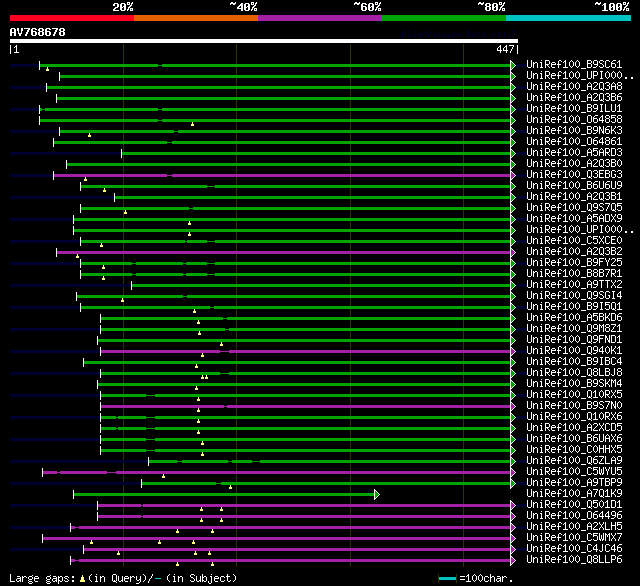This screenshot has width=640, height=586.
Task: Select the UniRef100_A2Q3B2 label
Action: tap(574, 252)
